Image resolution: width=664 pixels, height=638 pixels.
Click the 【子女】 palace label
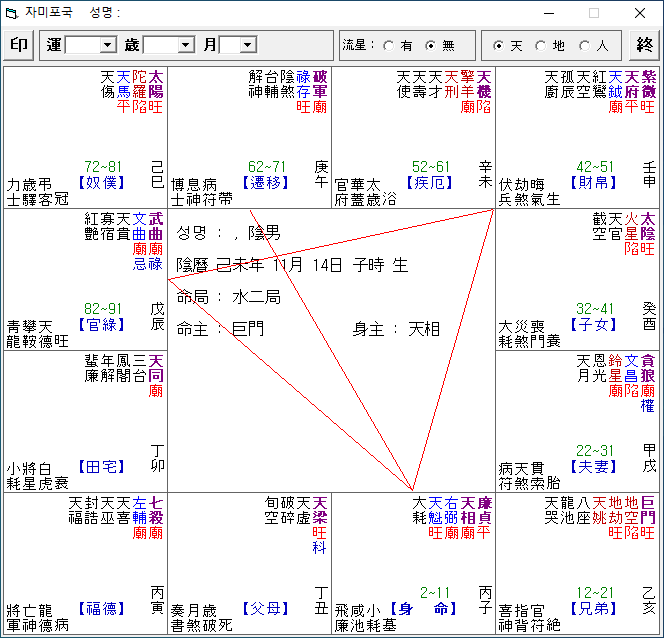(593, 325)
